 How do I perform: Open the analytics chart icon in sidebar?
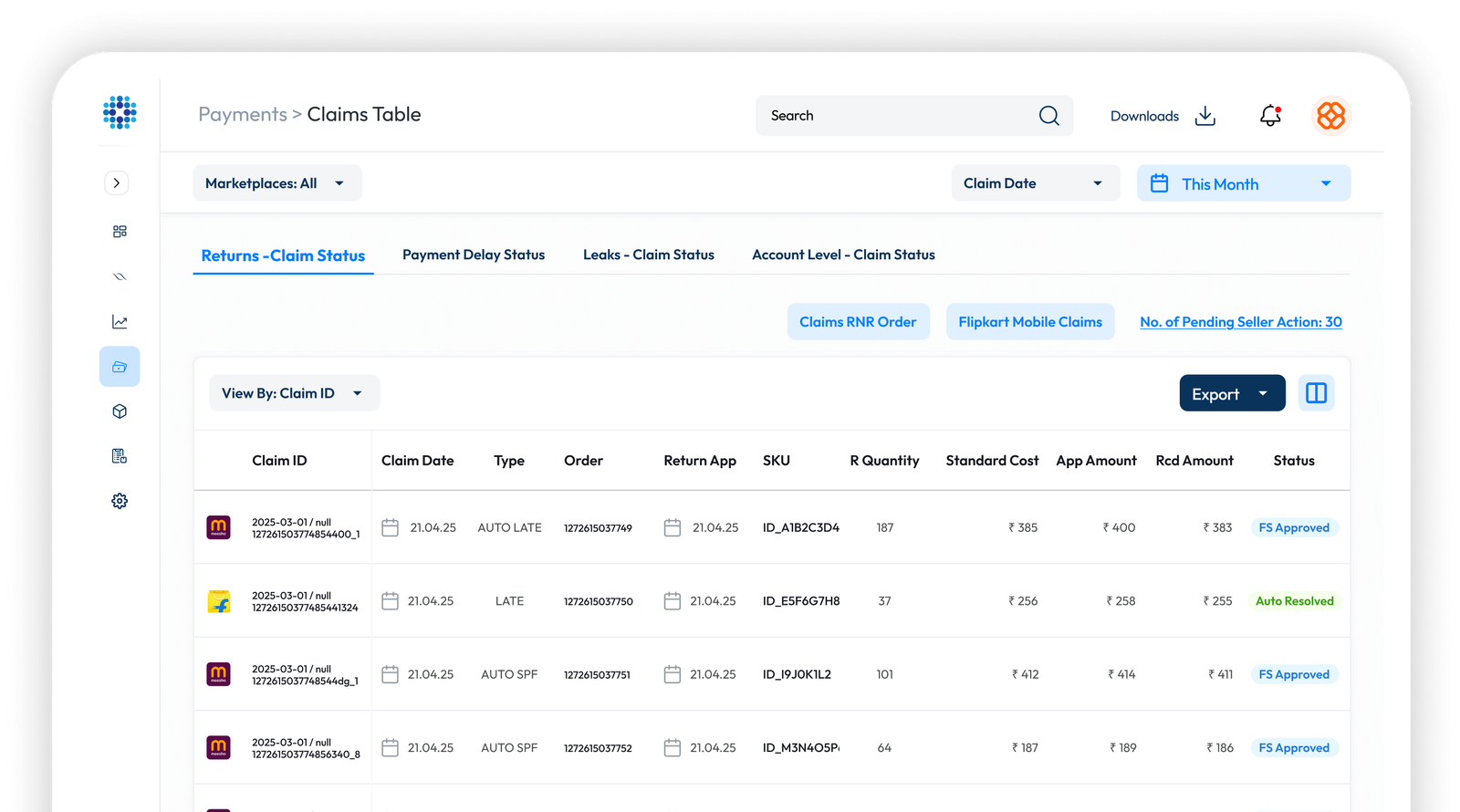point(120,322)
